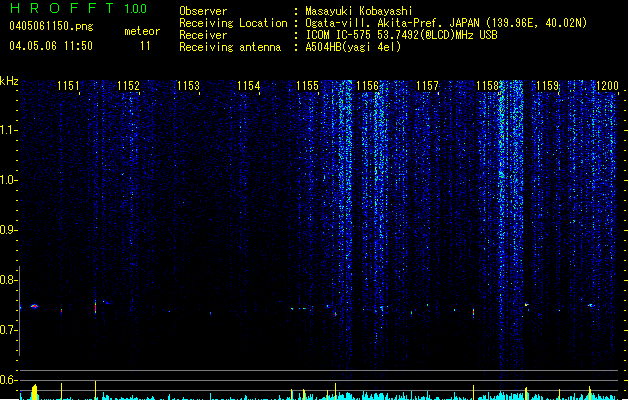Click the Receiving antenna label
This screenshot has width=629, height=400.
[230, 47]
